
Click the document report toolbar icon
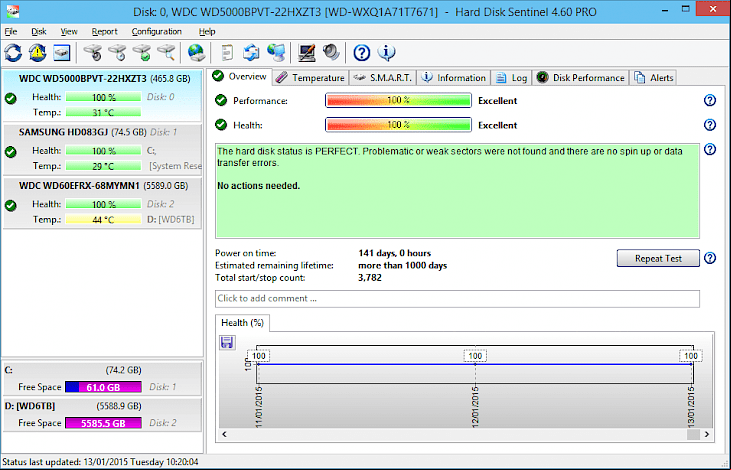click(x=227, y=53)
